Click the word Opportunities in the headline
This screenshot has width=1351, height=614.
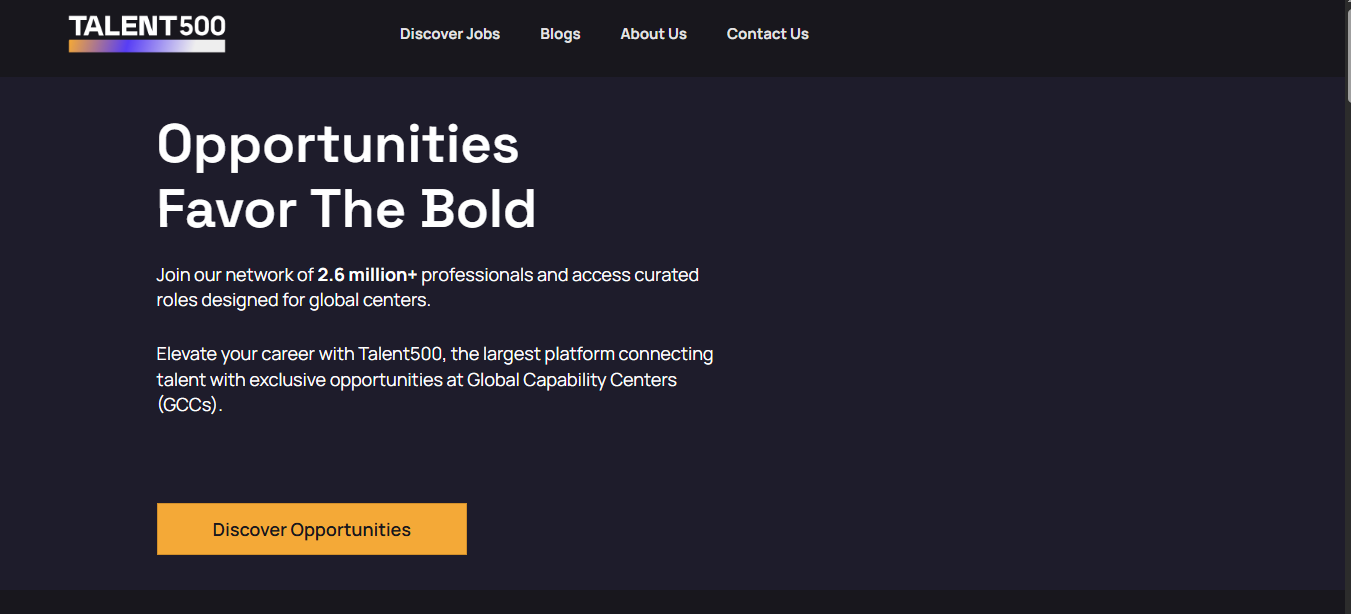(338, 145)
